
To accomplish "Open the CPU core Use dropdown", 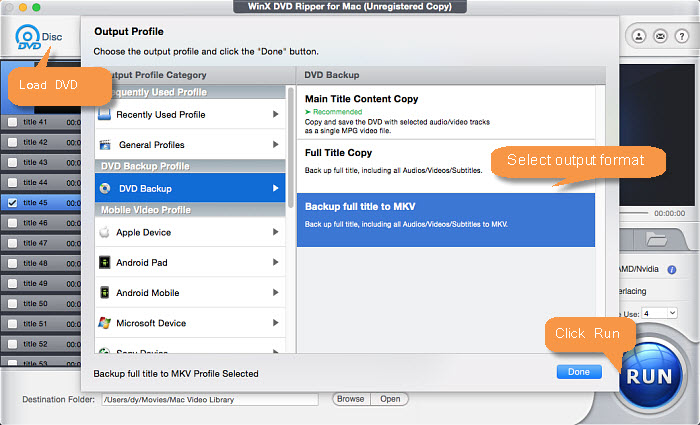I will (659, 313).
